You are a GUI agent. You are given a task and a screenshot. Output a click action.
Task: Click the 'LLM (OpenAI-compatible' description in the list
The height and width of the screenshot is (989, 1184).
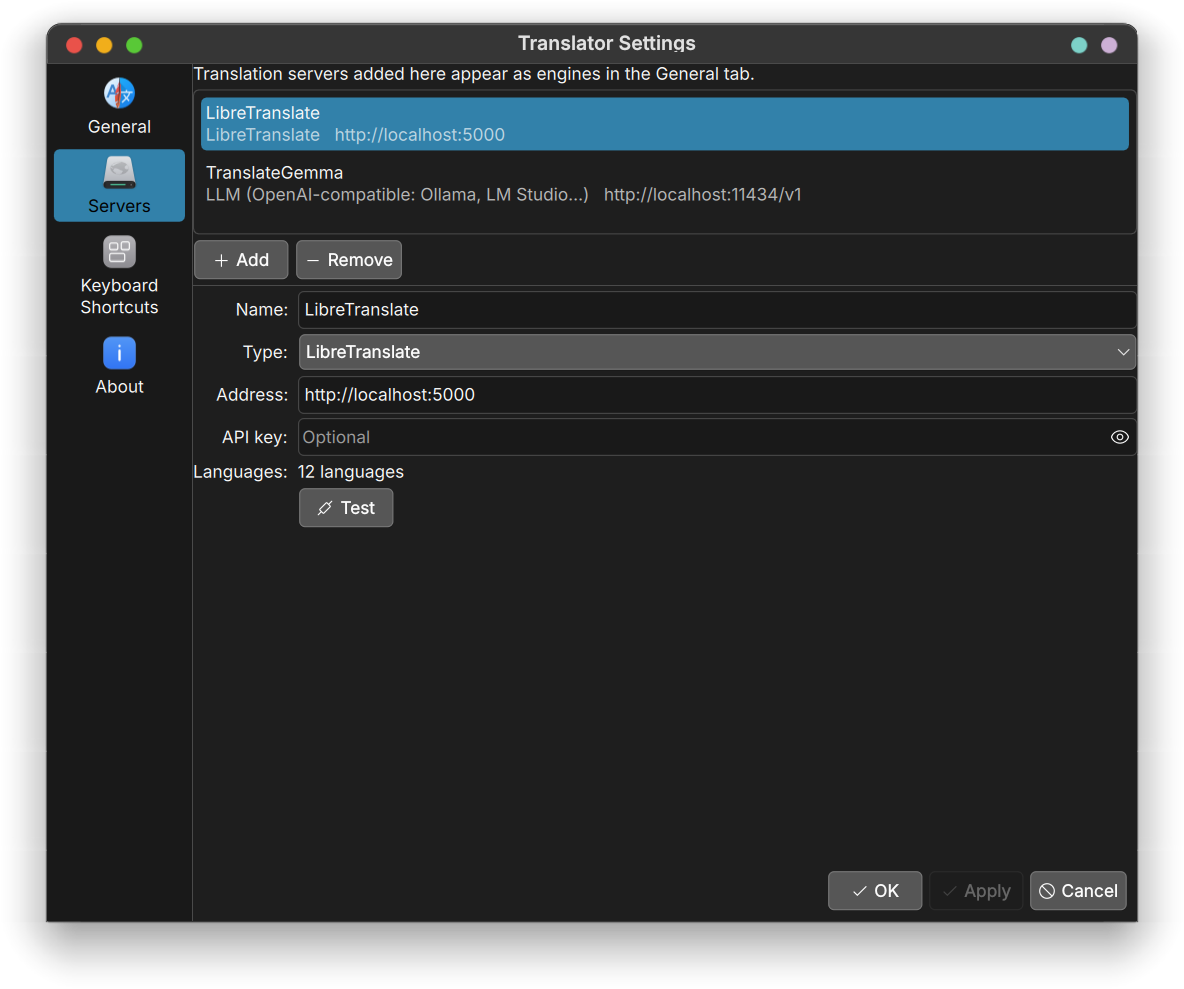tap(397, 195)
